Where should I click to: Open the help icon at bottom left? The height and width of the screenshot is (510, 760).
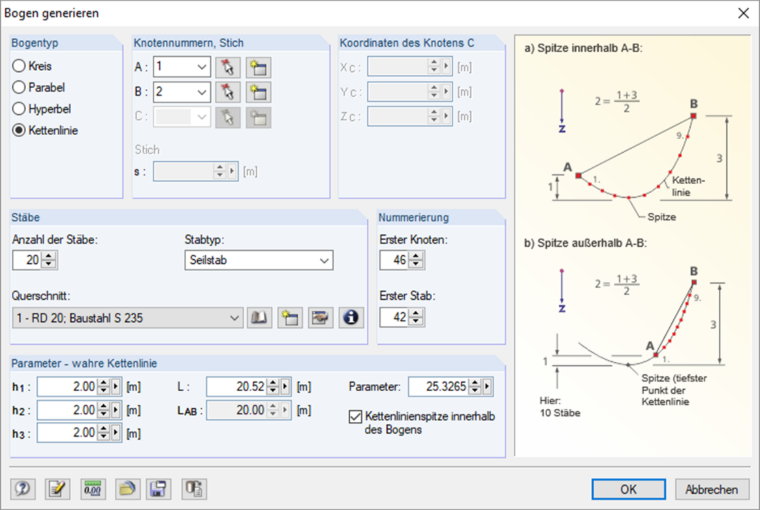(23, 489)
